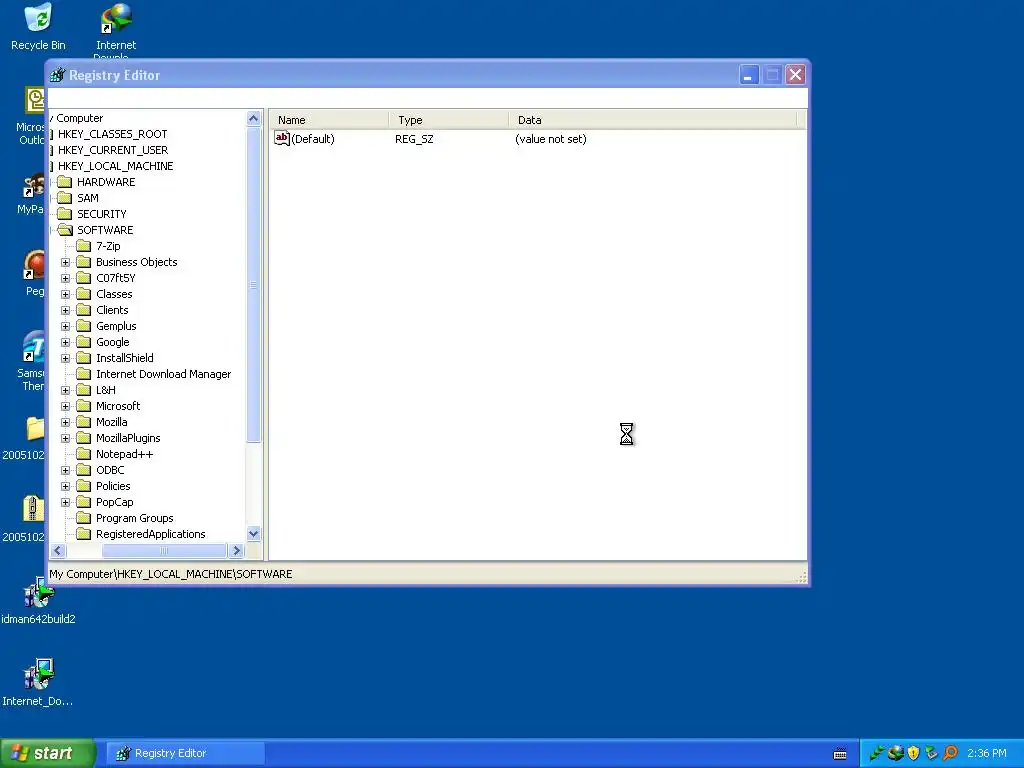Expand the Clients key
The image size is (1024, 768).
tap(65, 310)
